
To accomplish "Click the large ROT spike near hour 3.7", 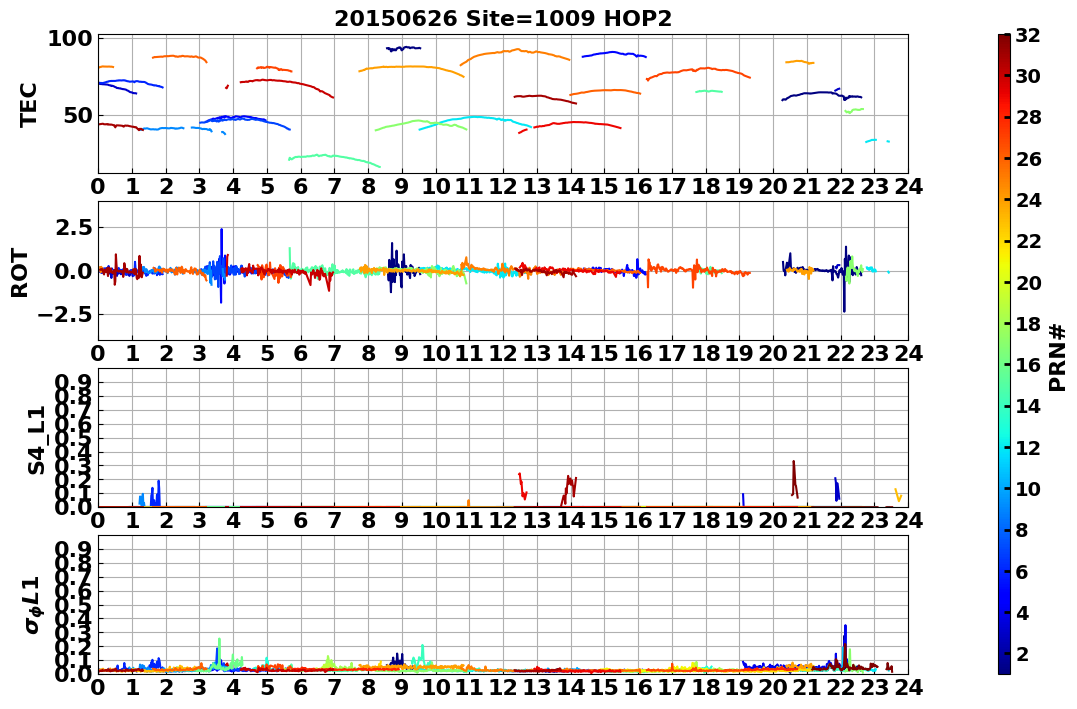I will [221, 265].
